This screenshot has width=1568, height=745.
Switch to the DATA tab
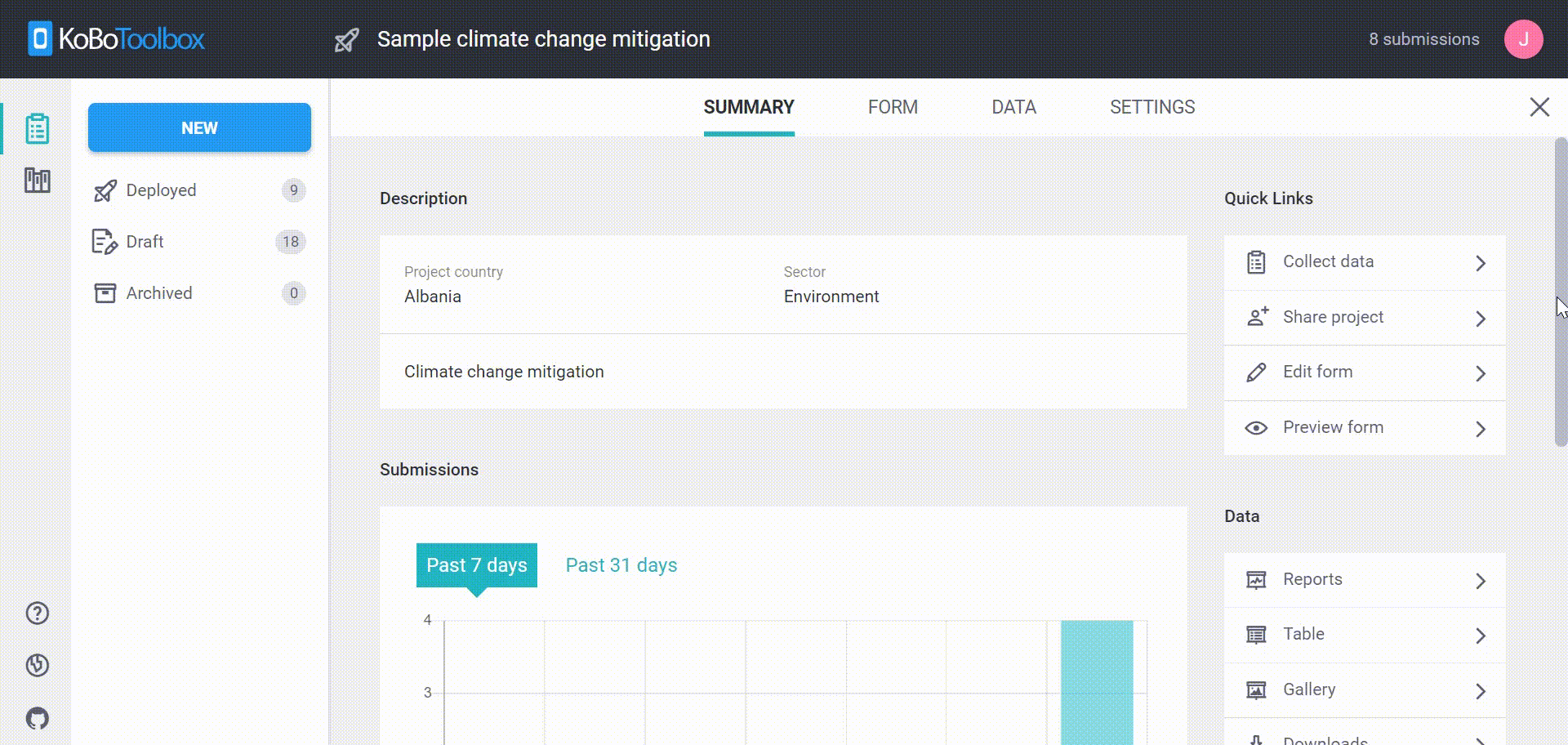(x=1013, y=107)
